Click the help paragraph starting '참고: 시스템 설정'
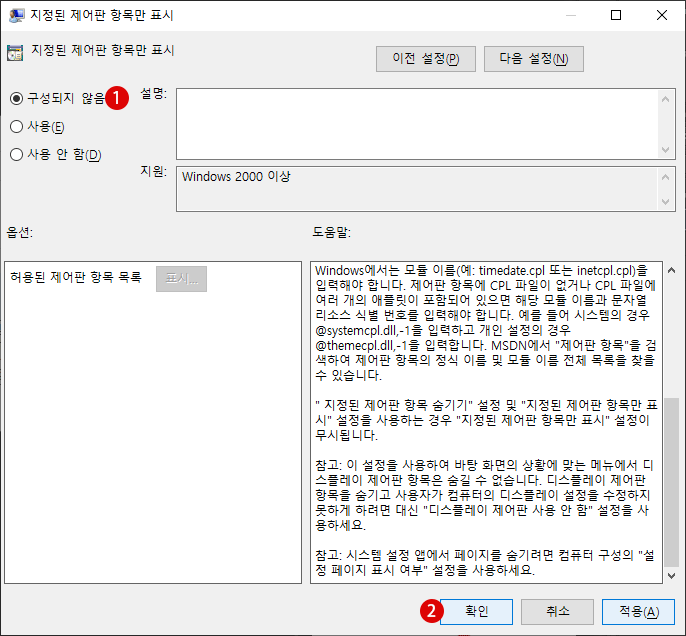The image size is (686, 636). click(485, 563)
